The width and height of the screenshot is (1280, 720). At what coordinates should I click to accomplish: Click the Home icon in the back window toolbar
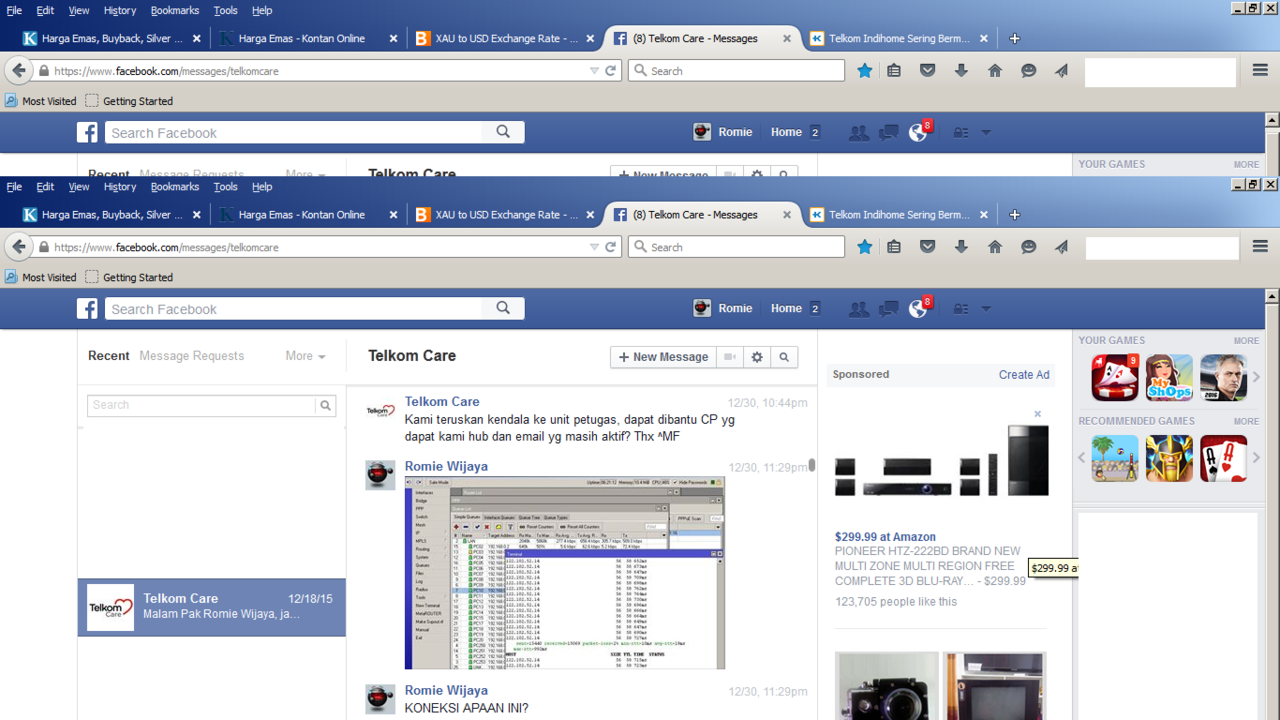point(995,71)
